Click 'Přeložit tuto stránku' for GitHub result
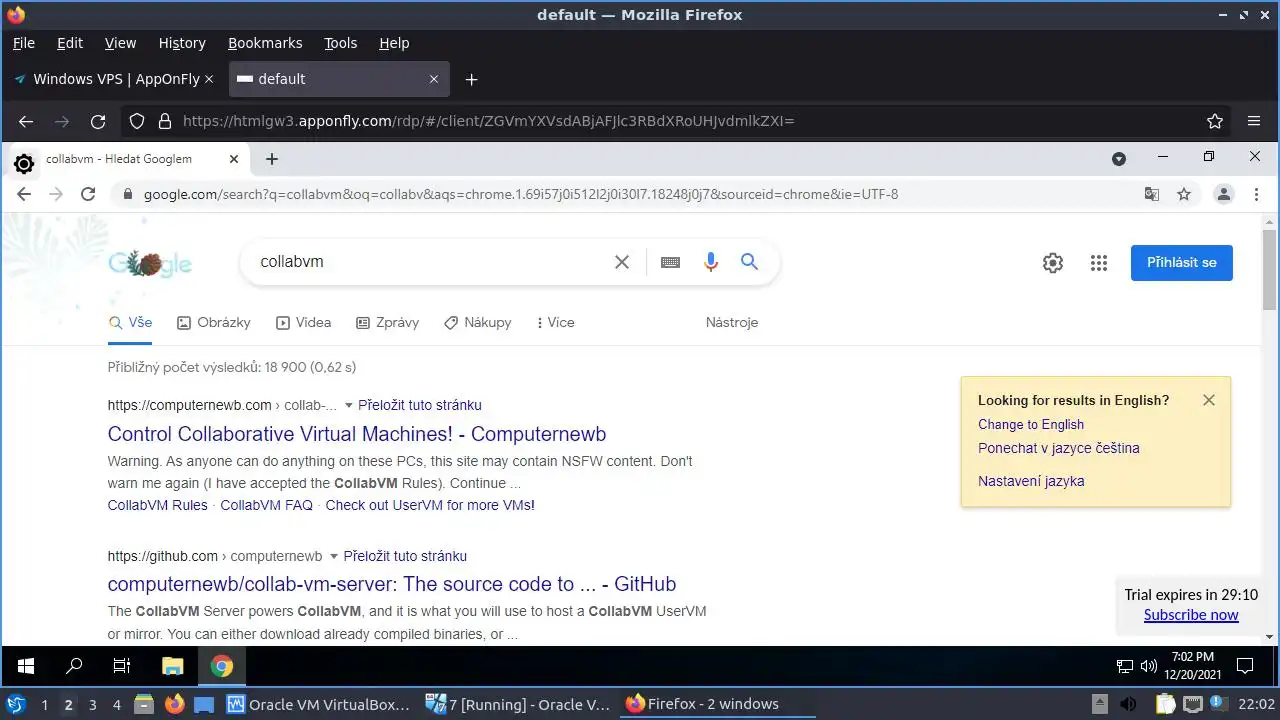The height and width of the screenshot is (720, 1280). pyautogui.click(x=405, y=556)
